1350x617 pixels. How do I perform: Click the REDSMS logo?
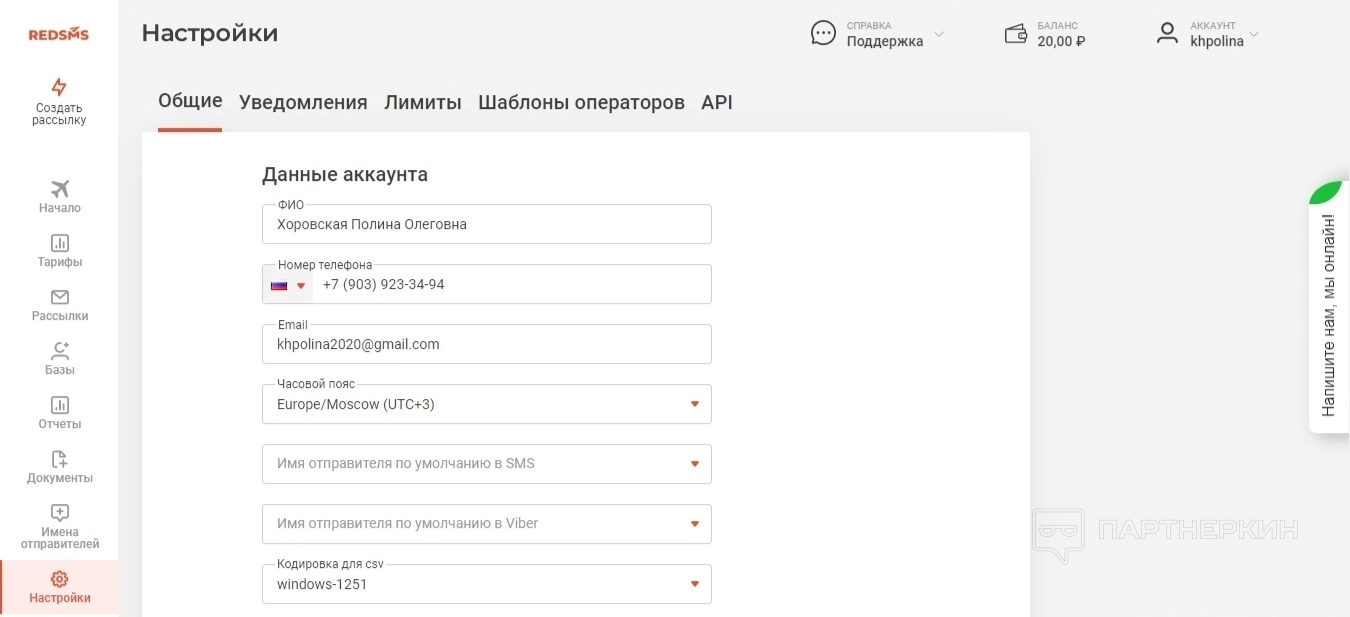point(58,34)
